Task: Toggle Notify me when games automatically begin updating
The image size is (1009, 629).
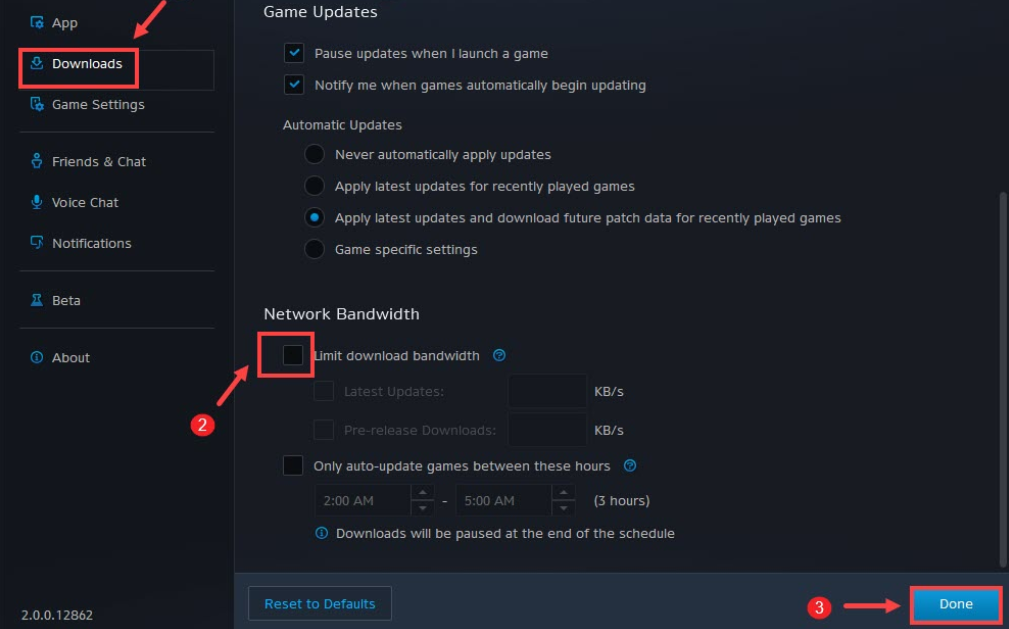Action: [x=294, y=84]
